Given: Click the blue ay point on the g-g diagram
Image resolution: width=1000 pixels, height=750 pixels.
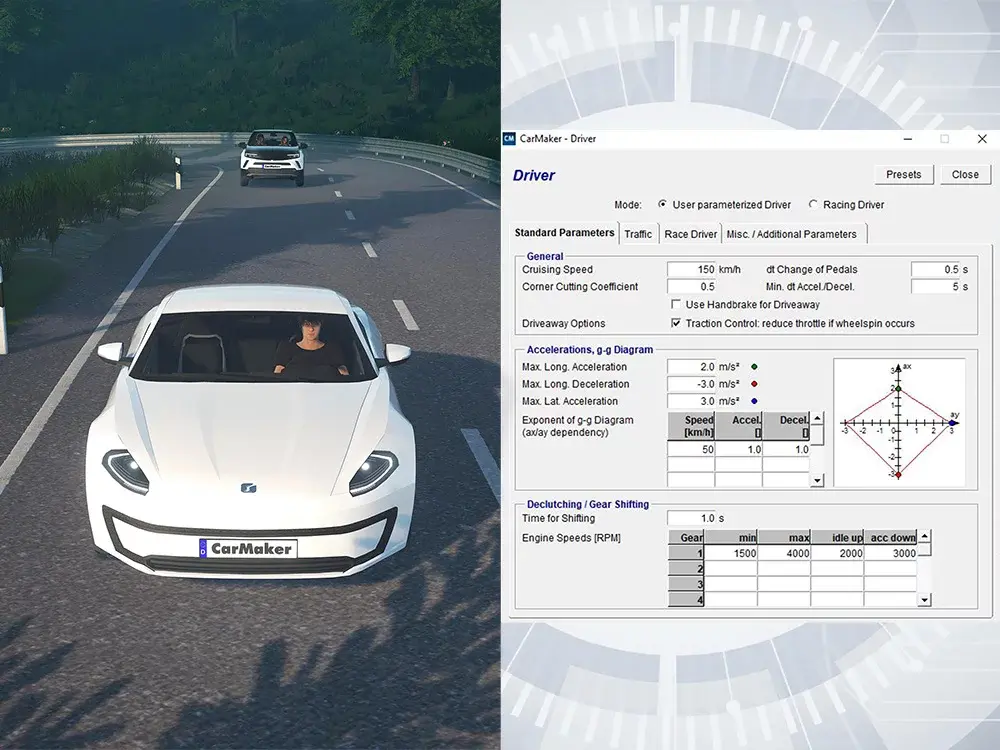Looking at the screenshot, I should pos(952,423).
